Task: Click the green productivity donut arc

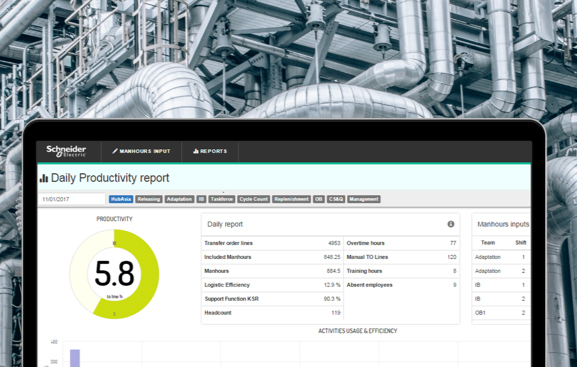Action: click(149, 274)
